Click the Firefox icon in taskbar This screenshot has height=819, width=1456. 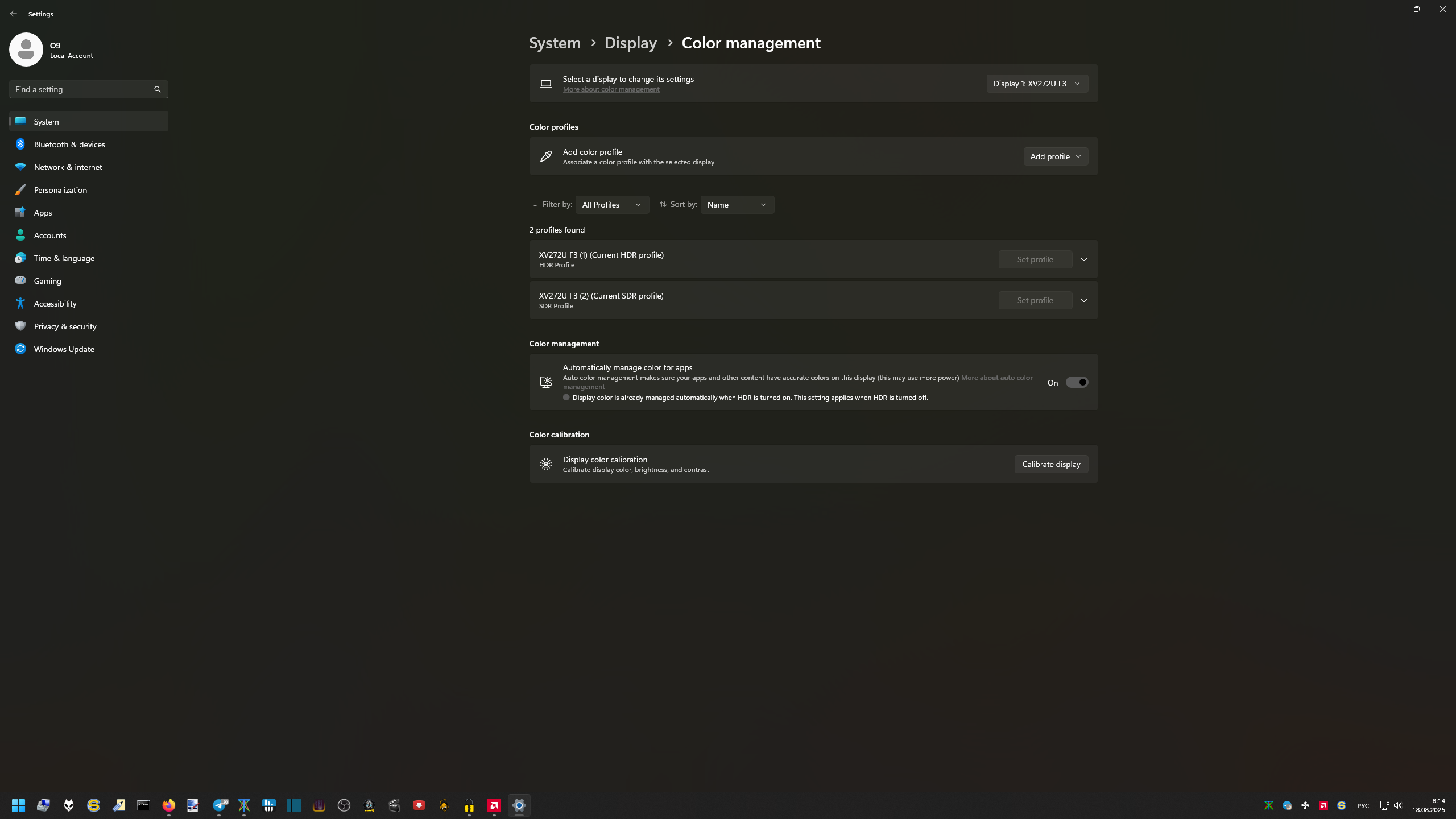click(169, 805)
